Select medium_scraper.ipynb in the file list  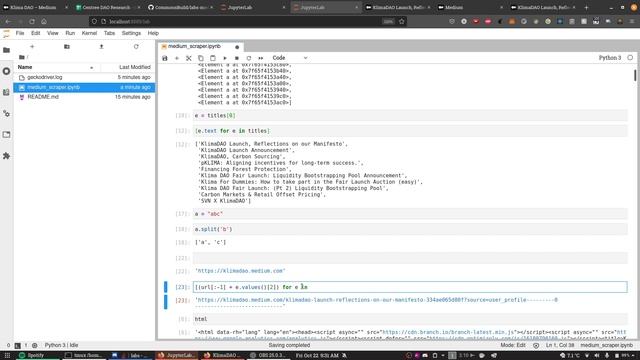click(x=84, y=87)
